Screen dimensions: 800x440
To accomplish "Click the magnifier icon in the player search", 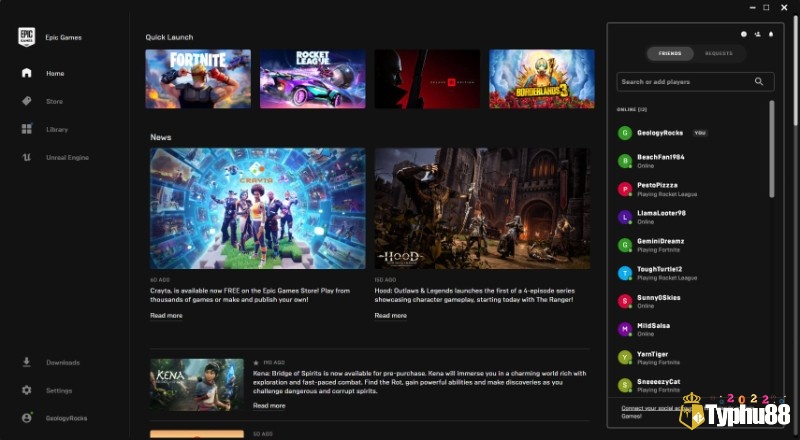I will pos(759,82).
